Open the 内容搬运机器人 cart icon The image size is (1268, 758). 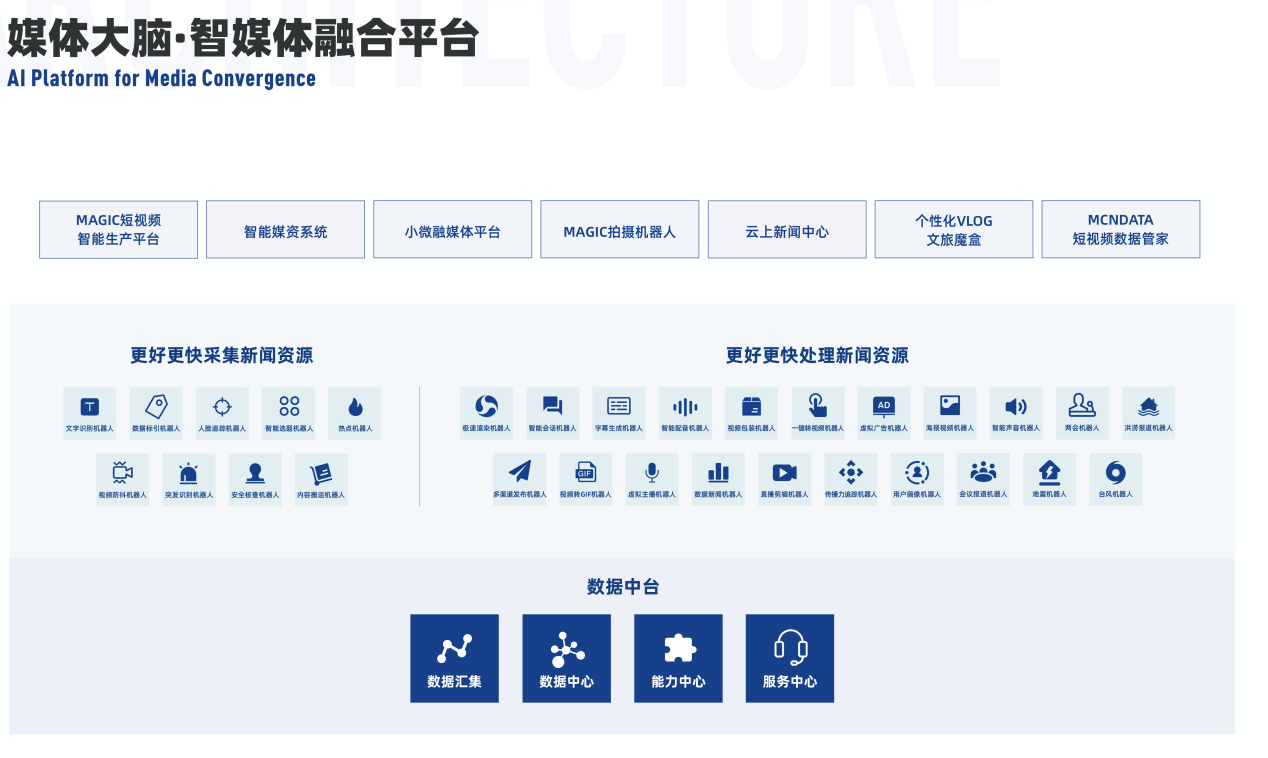click(322, 472)
